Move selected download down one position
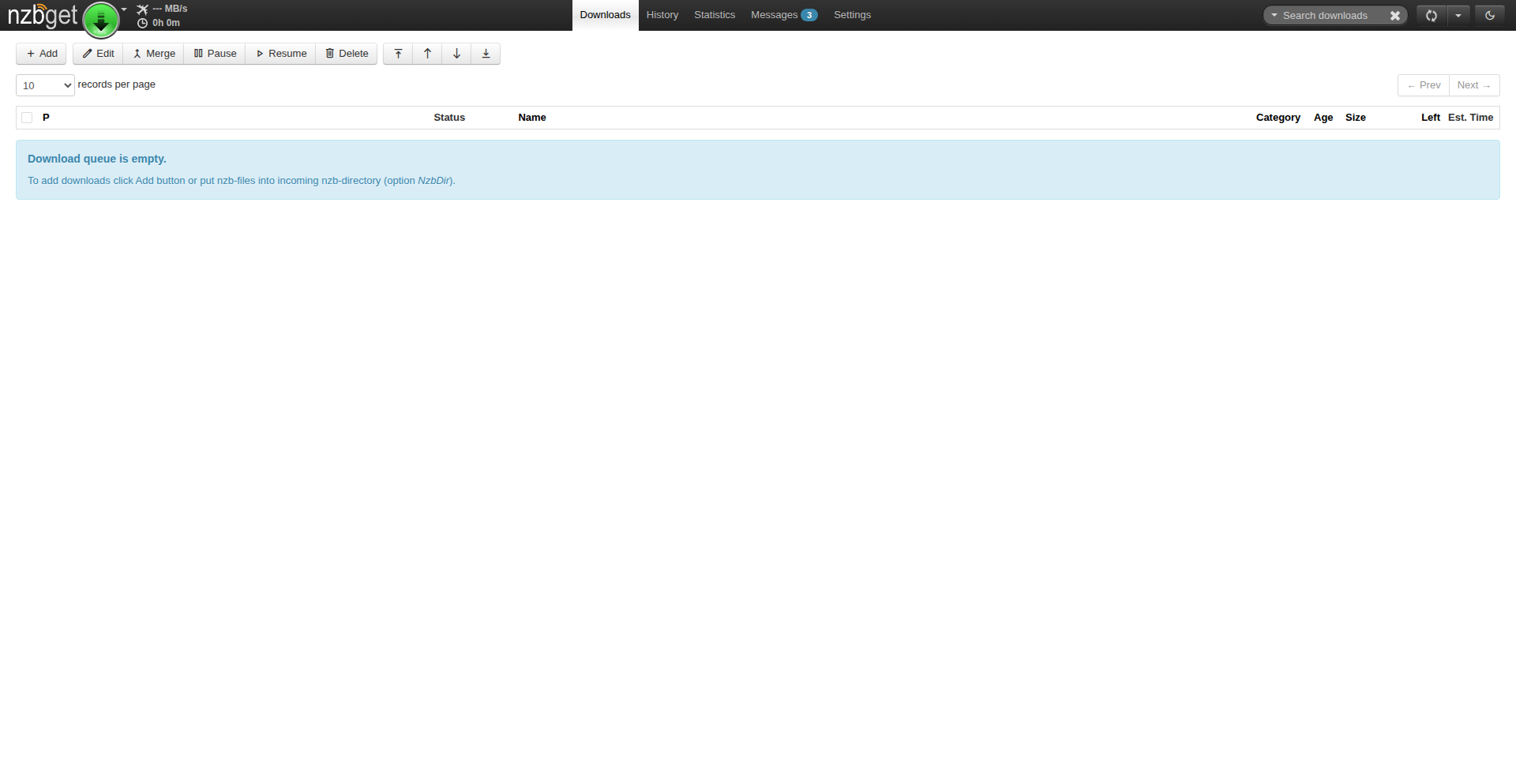This screenshot has height=784, width=1516. [456, 54]
